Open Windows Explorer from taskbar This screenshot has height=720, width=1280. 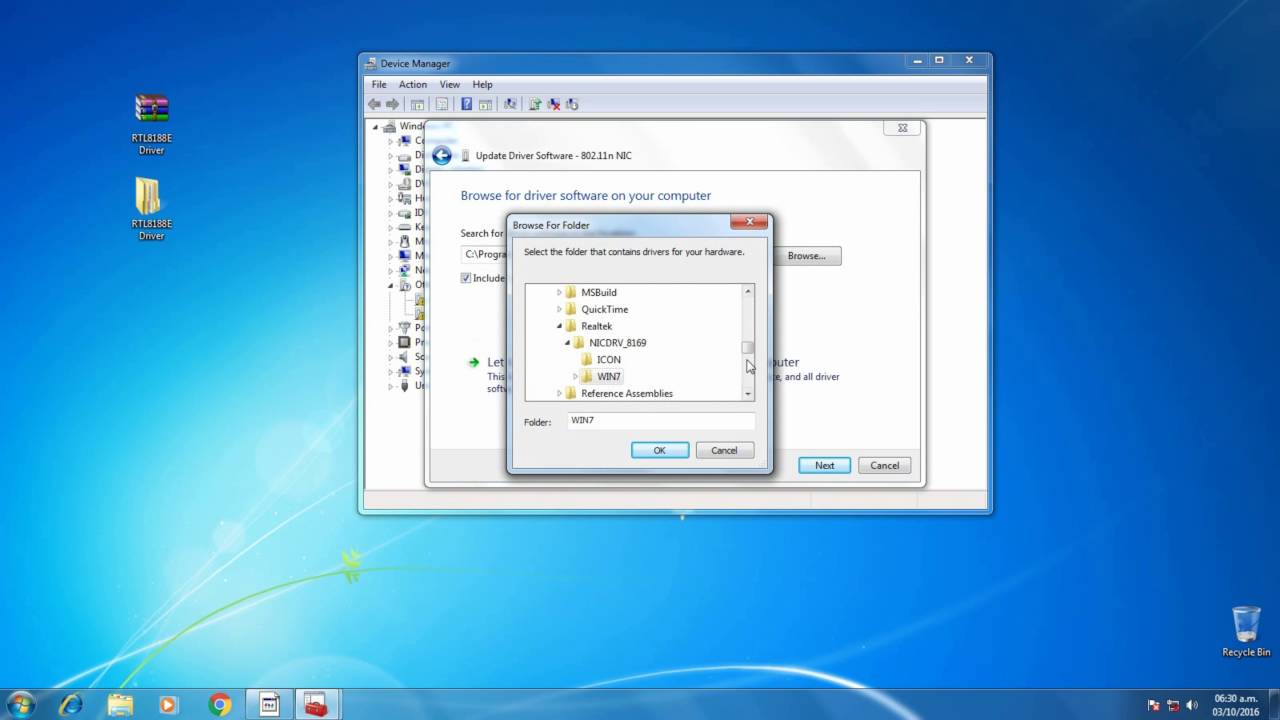[120, 704]
